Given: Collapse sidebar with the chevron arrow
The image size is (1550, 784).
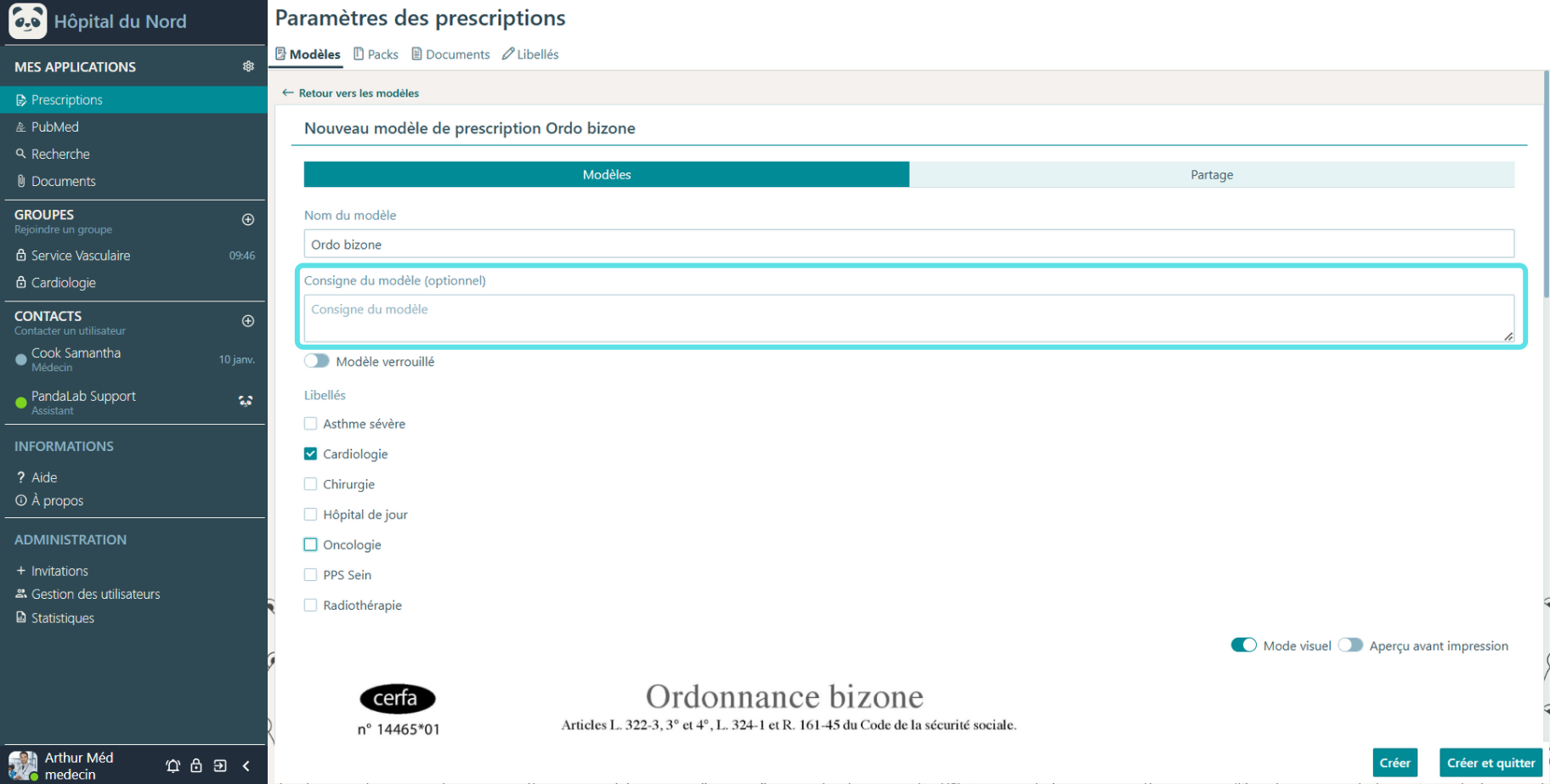Looking at the screenshot, I should coord(246,765).
